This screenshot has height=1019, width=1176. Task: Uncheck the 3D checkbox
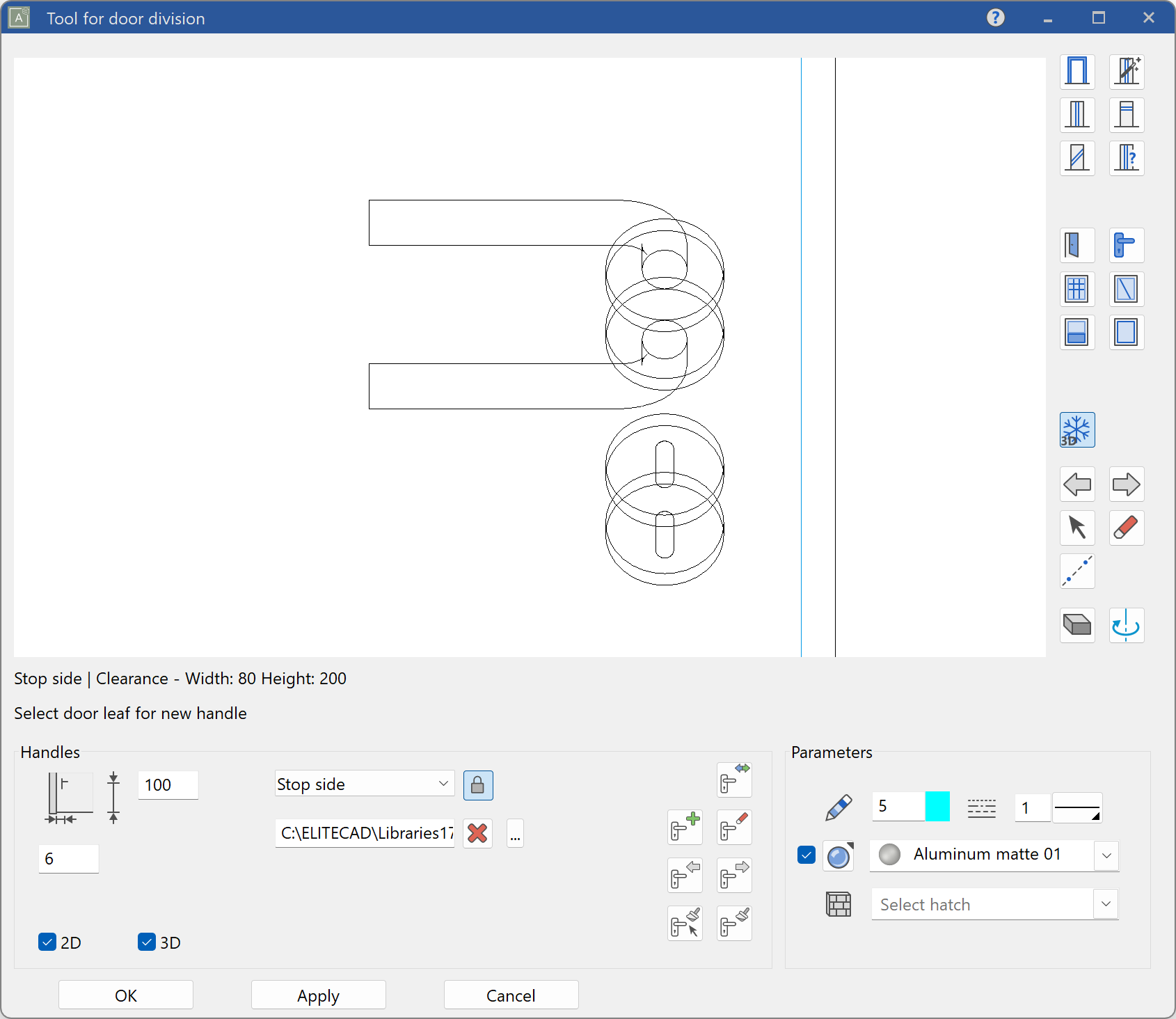tap(147, 942)
